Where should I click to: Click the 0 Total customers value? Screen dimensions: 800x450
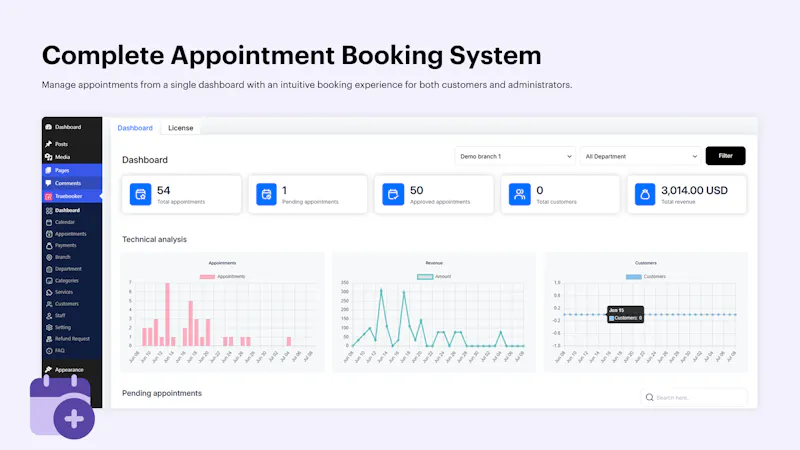[x=540, y=190]
